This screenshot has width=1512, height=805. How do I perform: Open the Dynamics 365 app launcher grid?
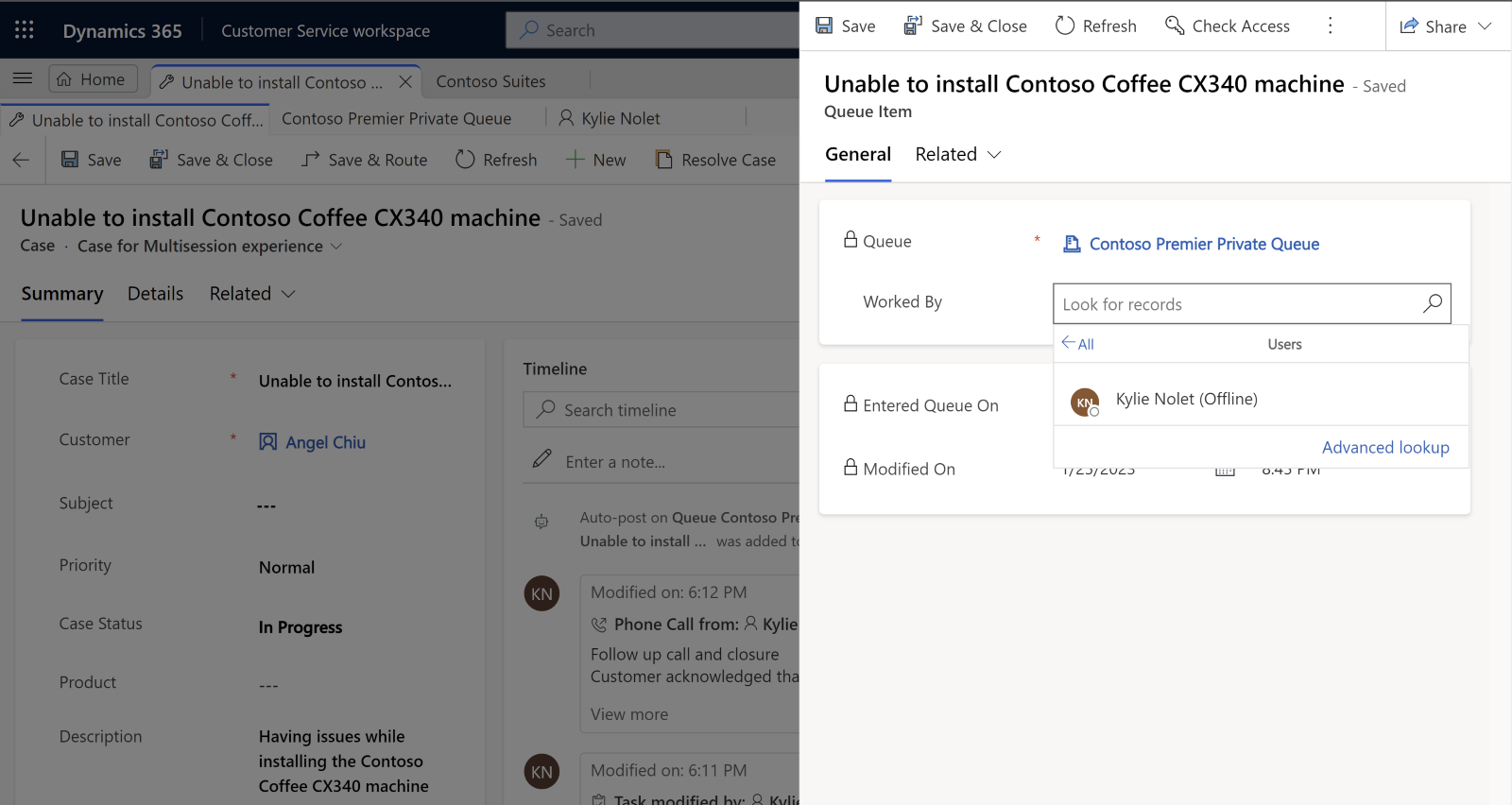(25, 30)
